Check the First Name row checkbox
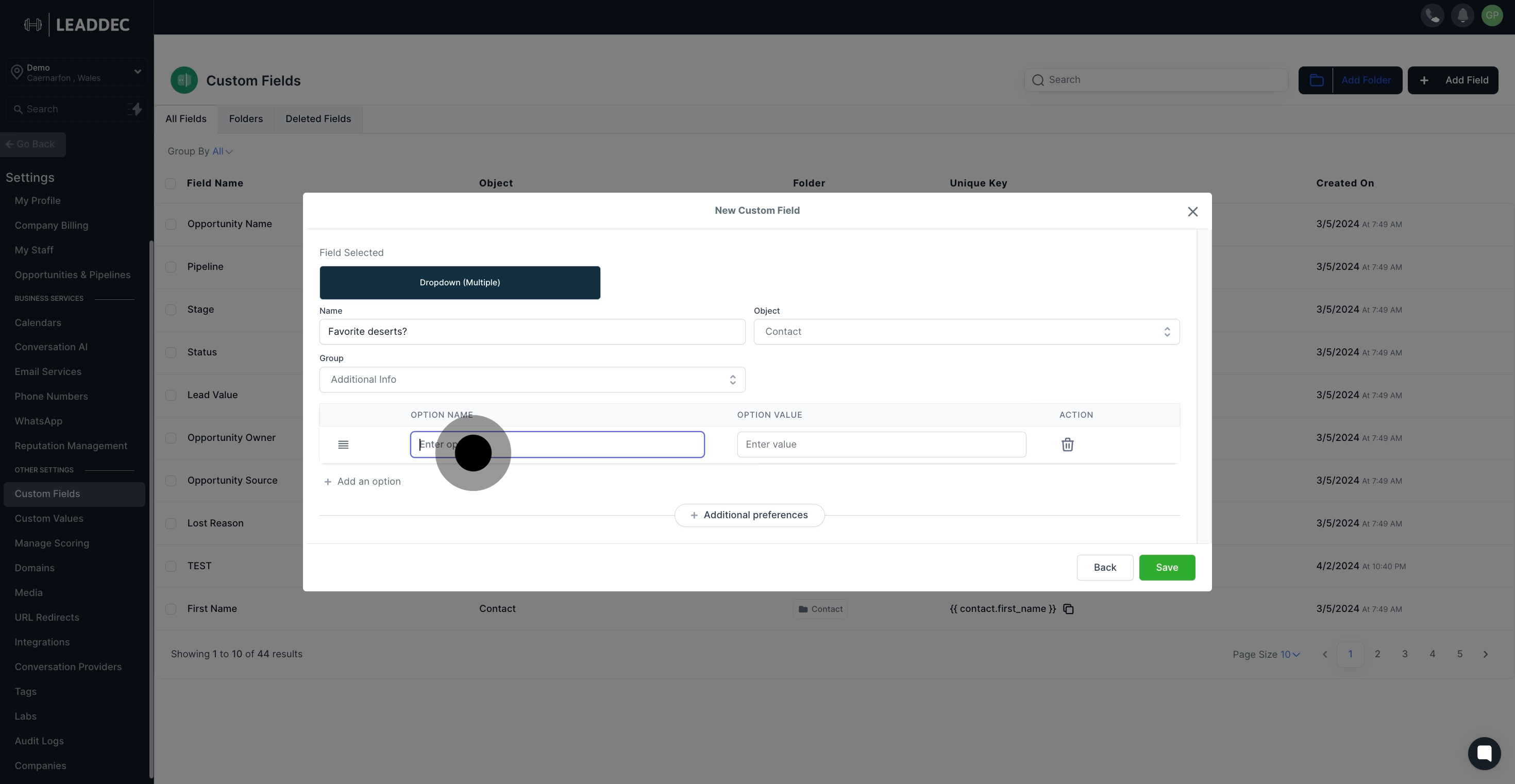Viewport: 1515px width, 784px height. [171, 609]
